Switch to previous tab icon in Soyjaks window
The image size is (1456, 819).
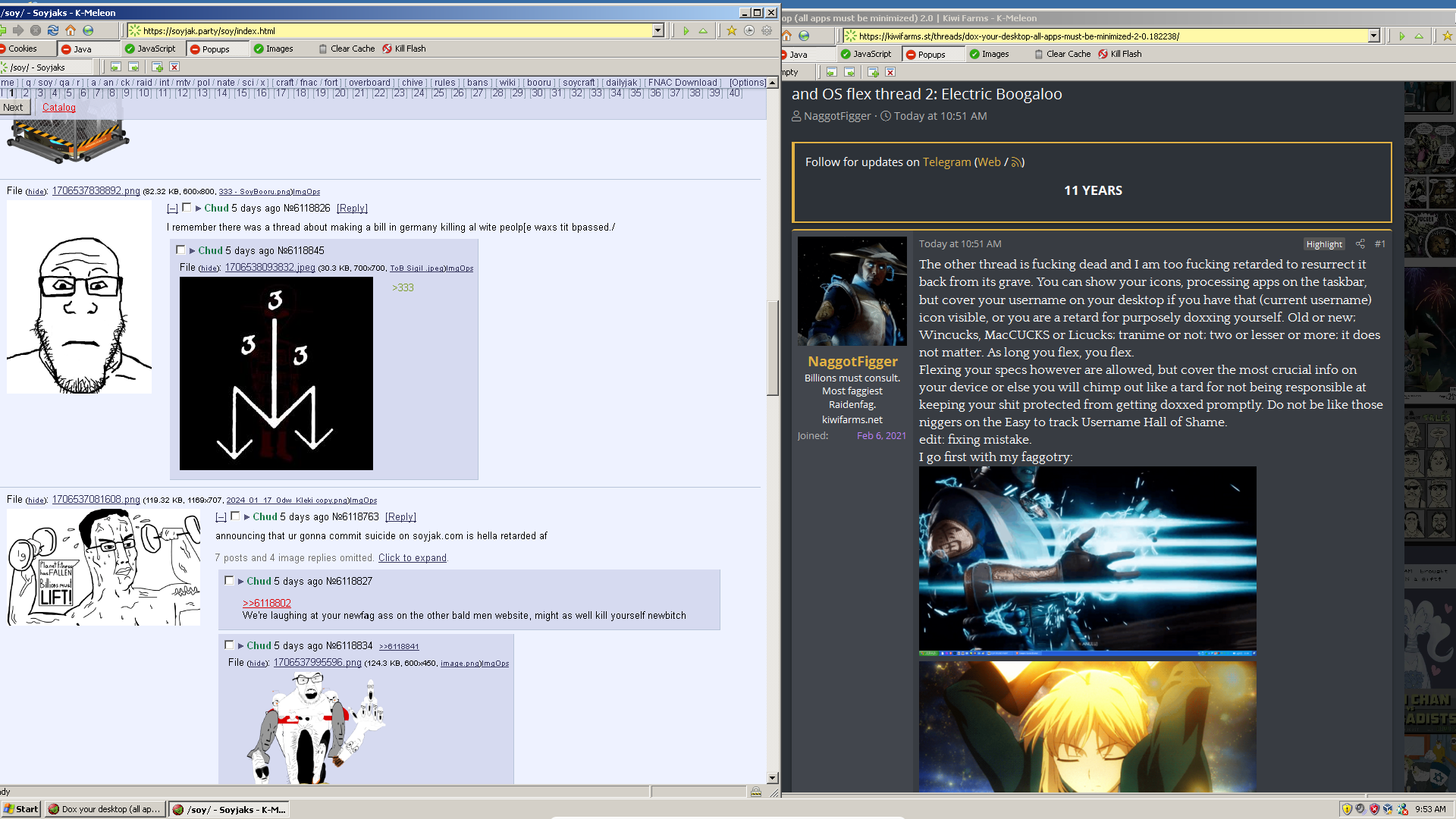point(116,67)
